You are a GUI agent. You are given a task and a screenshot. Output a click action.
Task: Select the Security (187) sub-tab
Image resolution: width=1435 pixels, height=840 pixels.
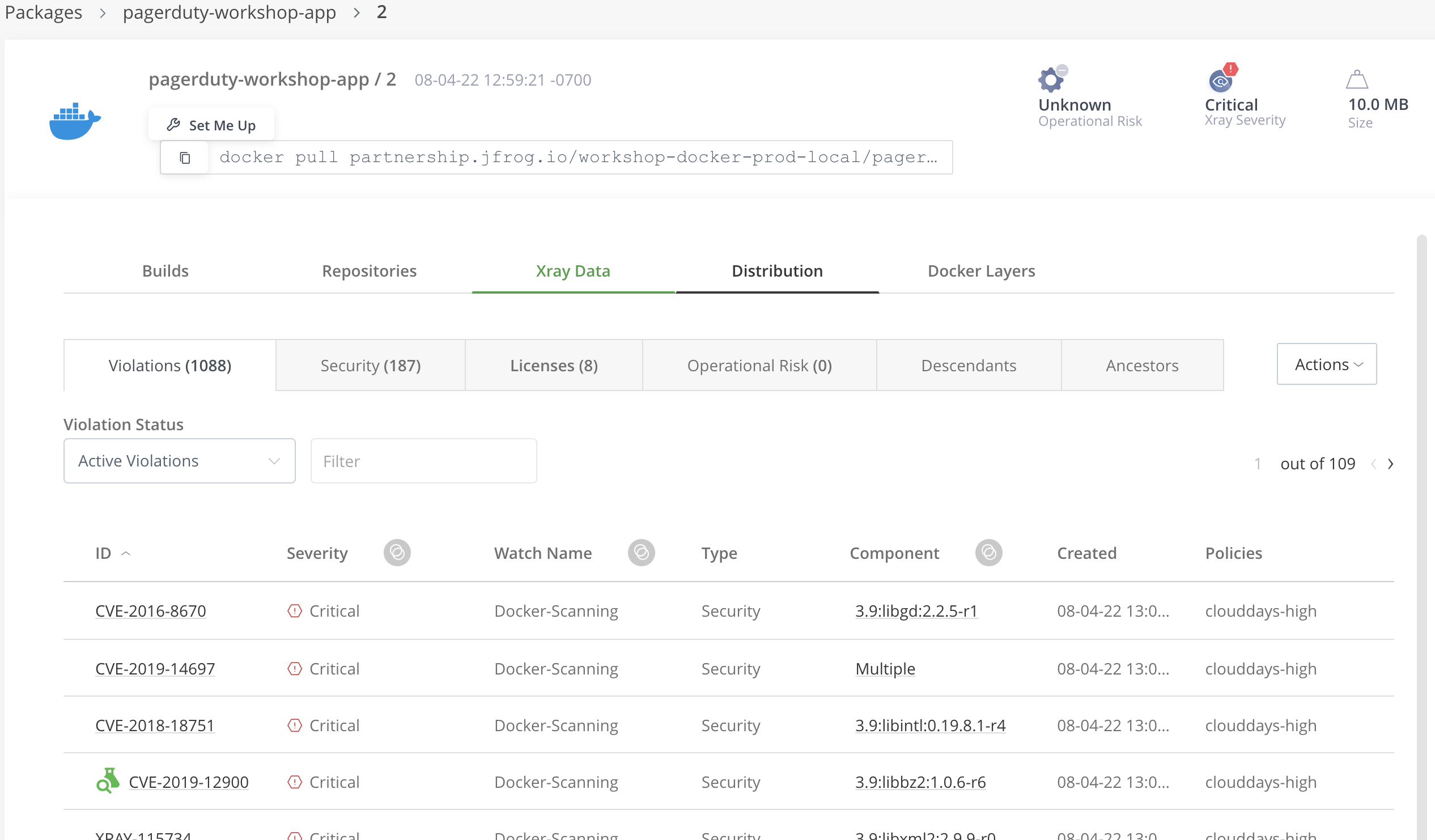pyautogui.click(x=370, y=365)
